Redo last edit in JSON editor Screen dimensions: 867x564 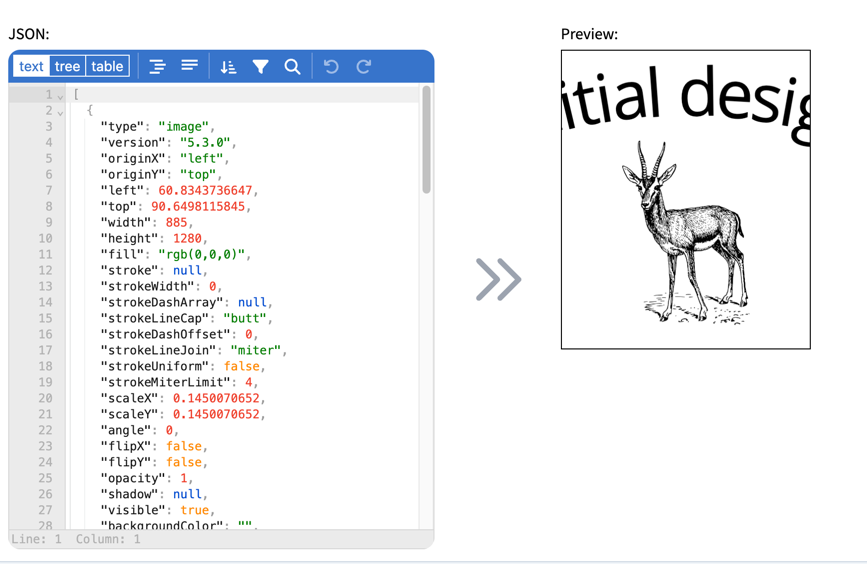[363, 67]
